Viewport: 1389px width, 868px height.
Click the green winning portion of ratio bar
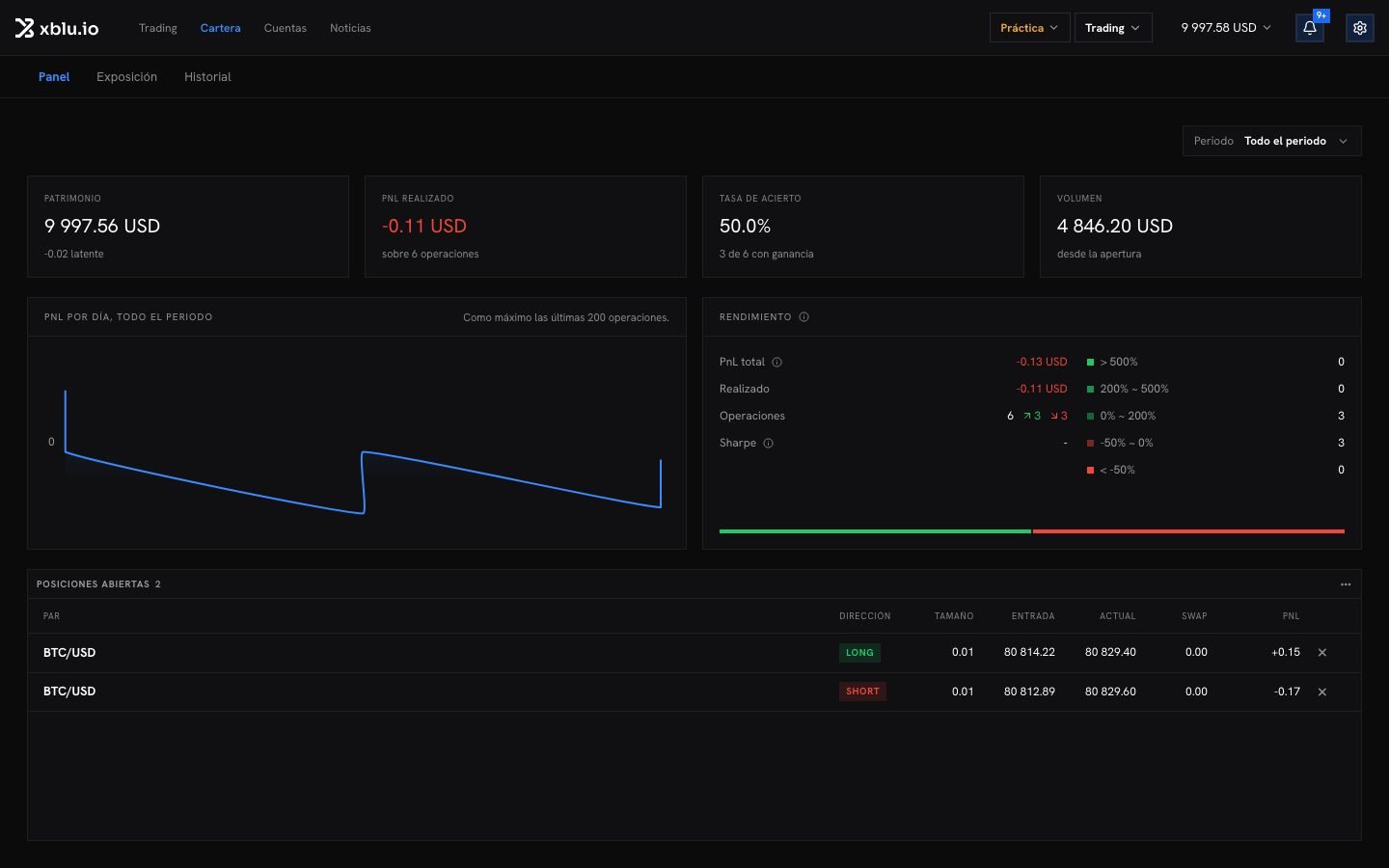tap(875, 531)
